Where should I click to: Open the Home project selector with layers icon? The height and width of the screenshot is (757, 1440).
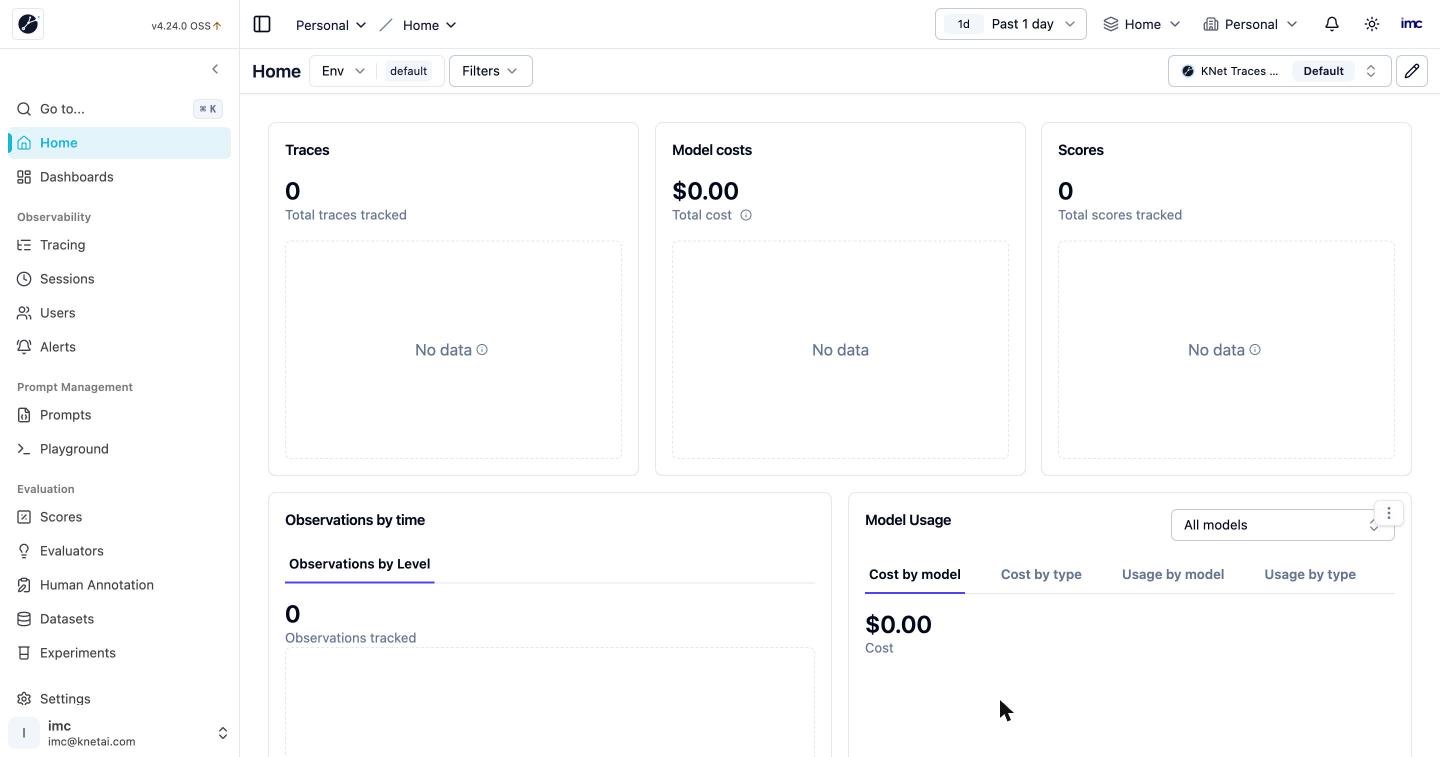click(x=1141, y=24)
